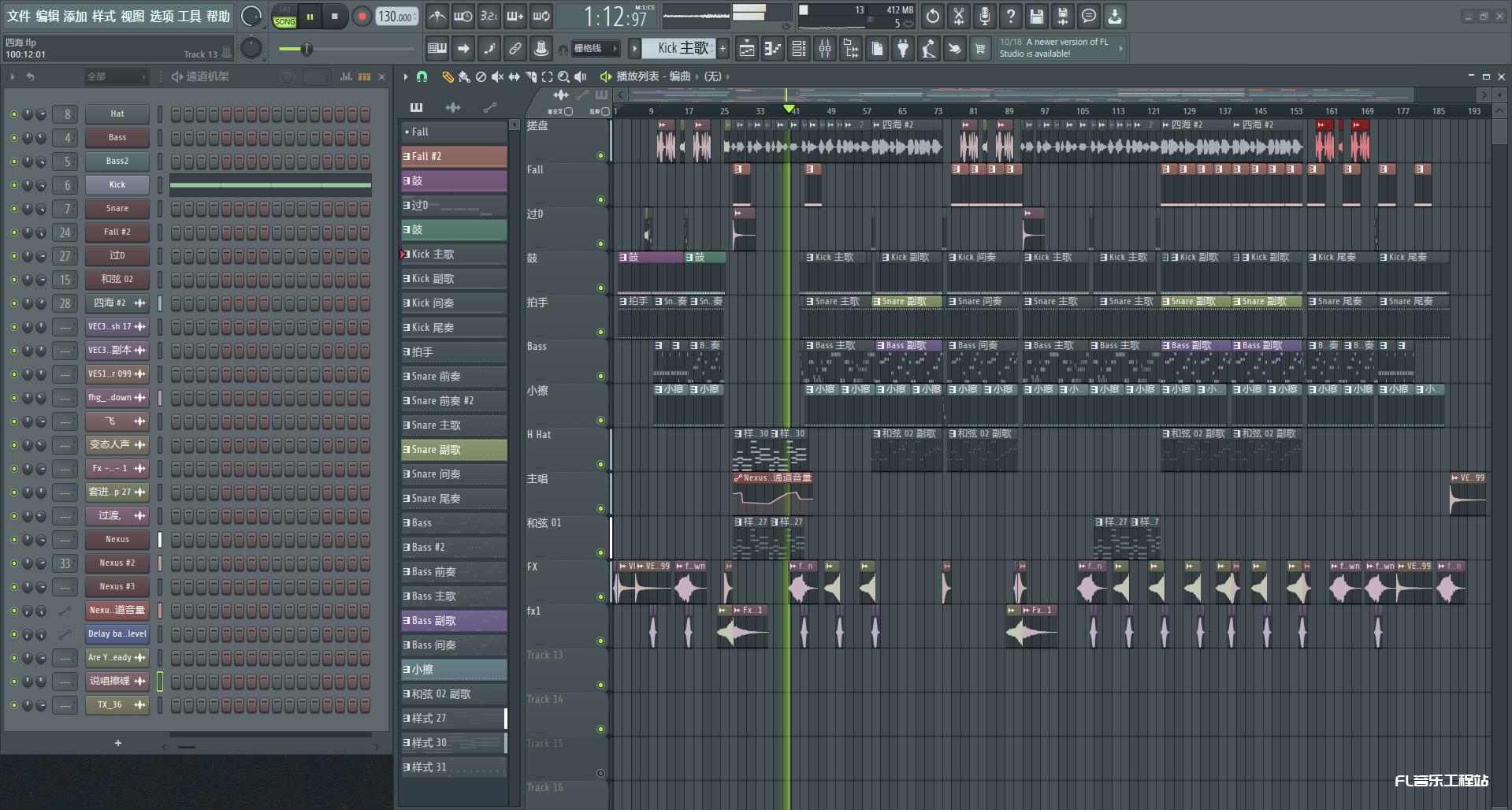Open help with question mark icon
The height and width of the screenshot is (810, 1512).
[1011, 16]
